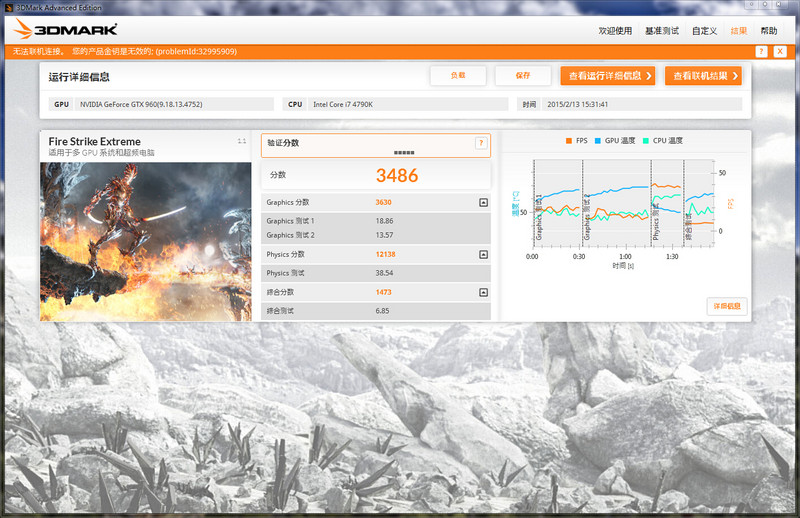Click the Graphics 测试 2 value 13.57

(384, 235)
